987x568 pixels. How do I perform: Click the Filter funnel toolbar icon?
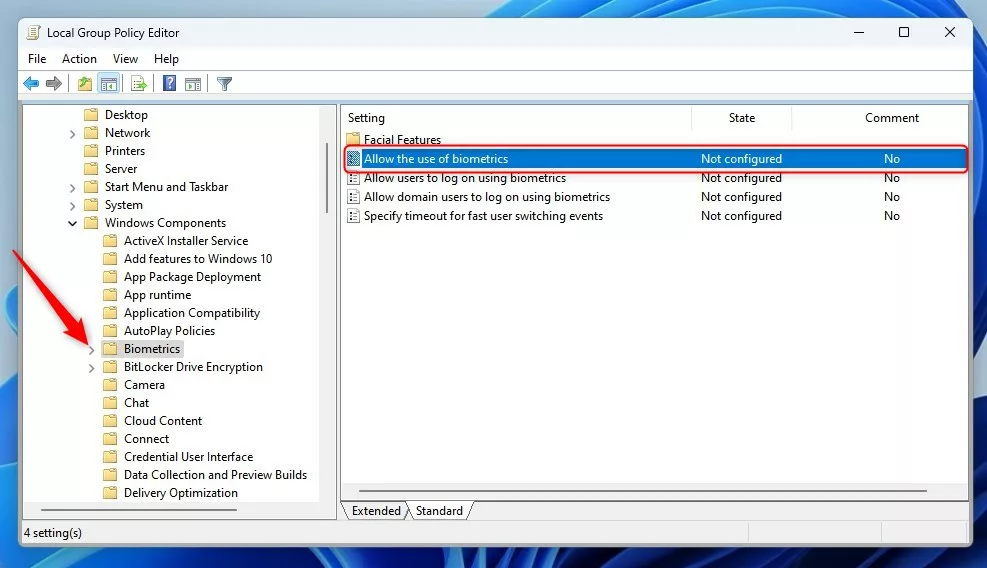pyautogui.click(x=224, y=83)
